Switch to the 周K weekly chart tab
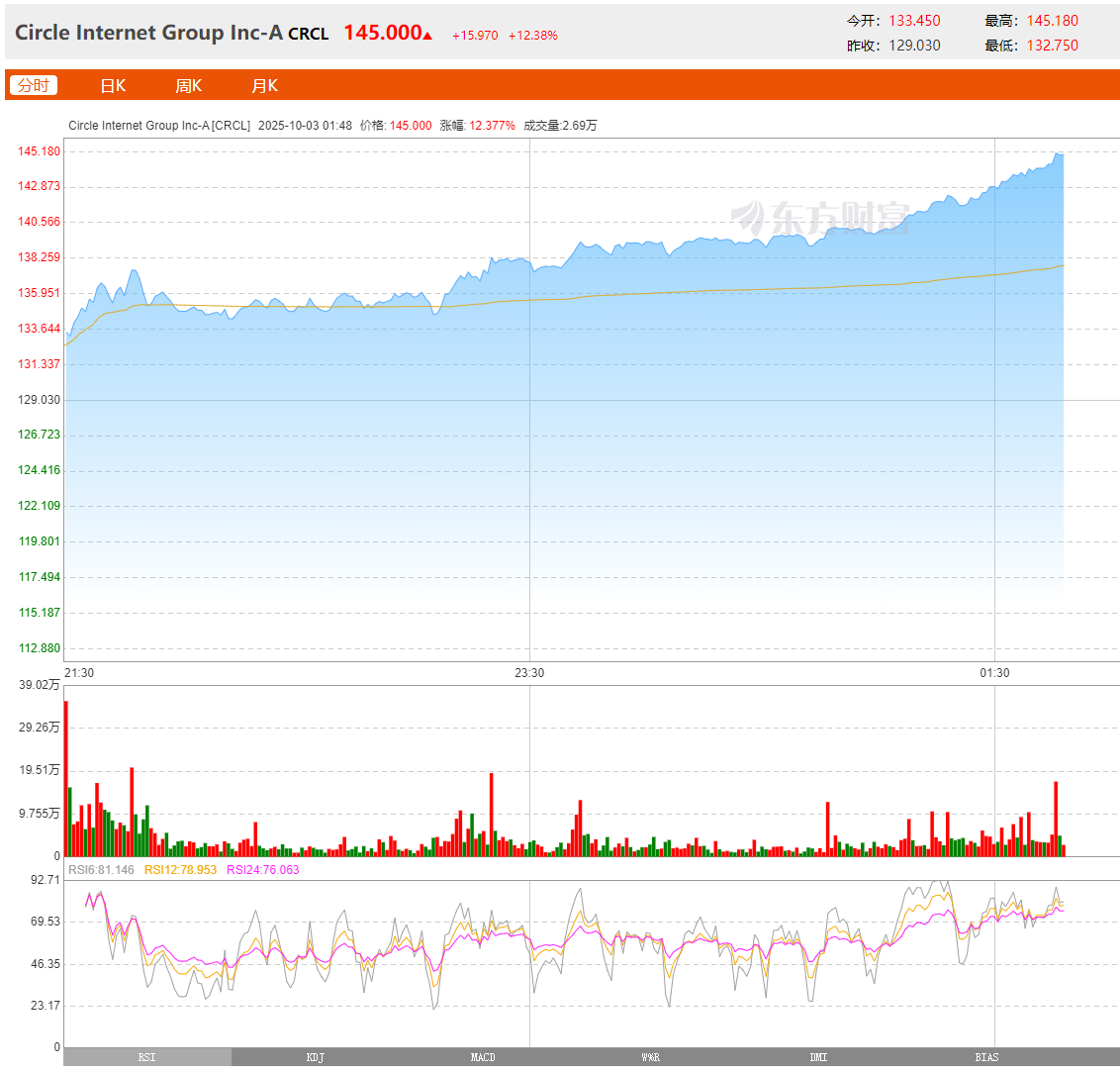Image resolution: width=1120 pixels, height=1072 pixels. tap(189, 86)
